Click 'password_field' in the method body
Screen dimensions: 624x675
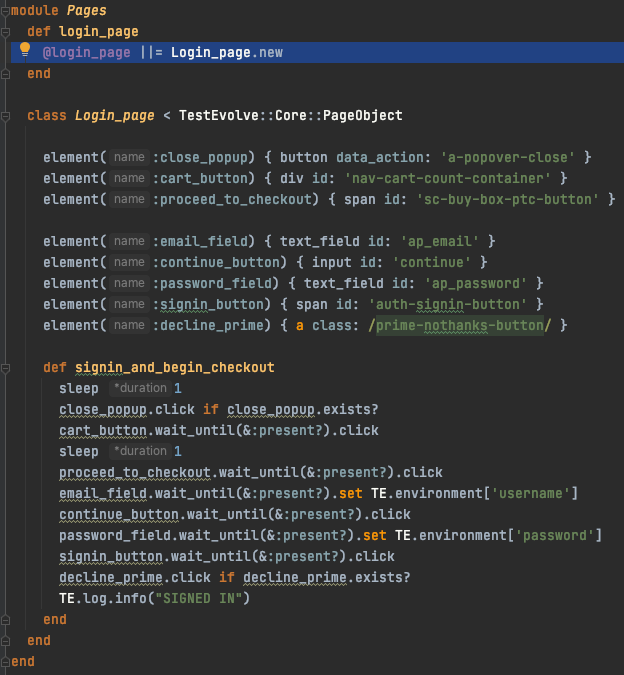coord(115,536)
